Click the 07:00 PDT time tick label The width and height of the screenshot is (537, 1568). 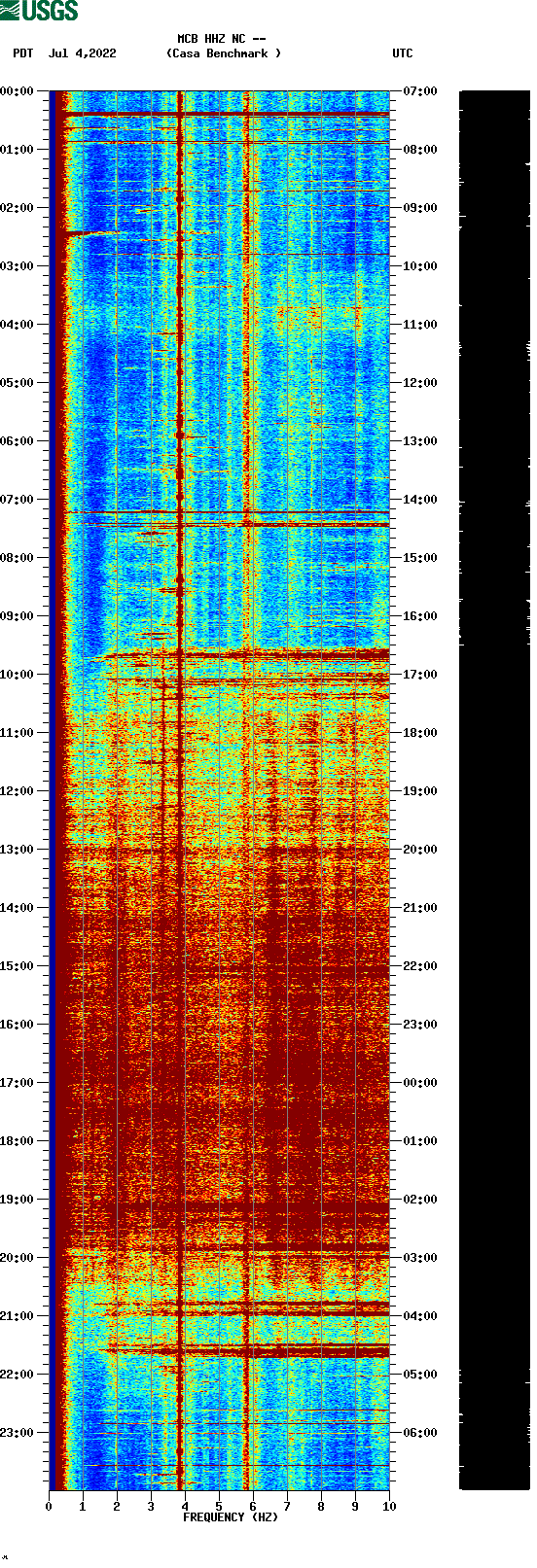[17, 500]
